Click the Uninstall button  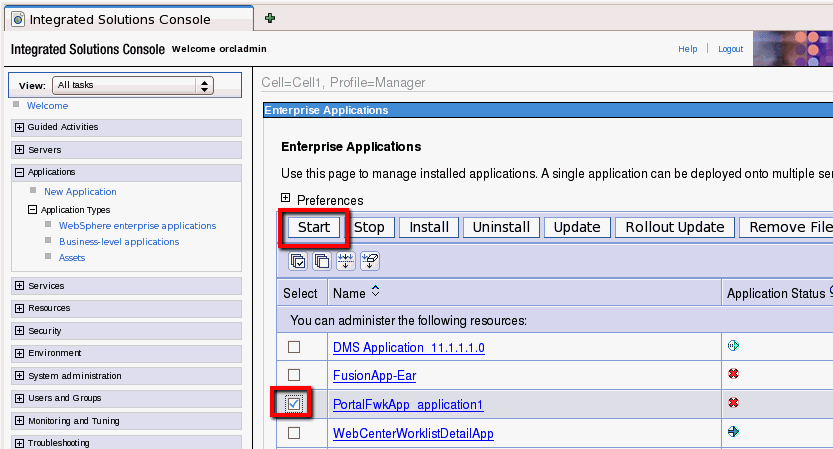pyautogui.click(x=501, y=227)
